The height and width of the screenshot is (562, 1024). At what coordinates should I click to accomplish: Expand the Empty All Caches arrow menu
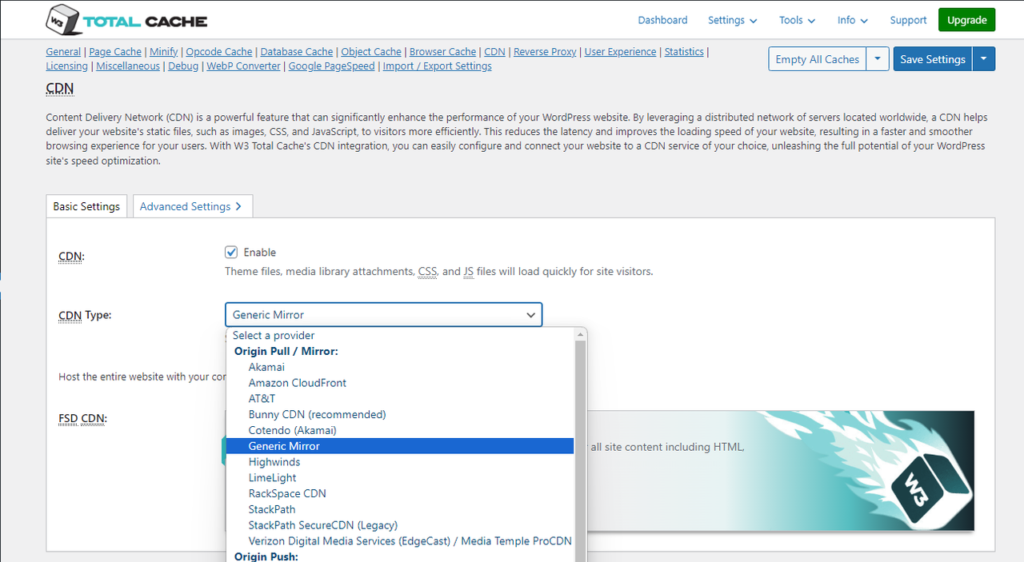tap(878, 59)
